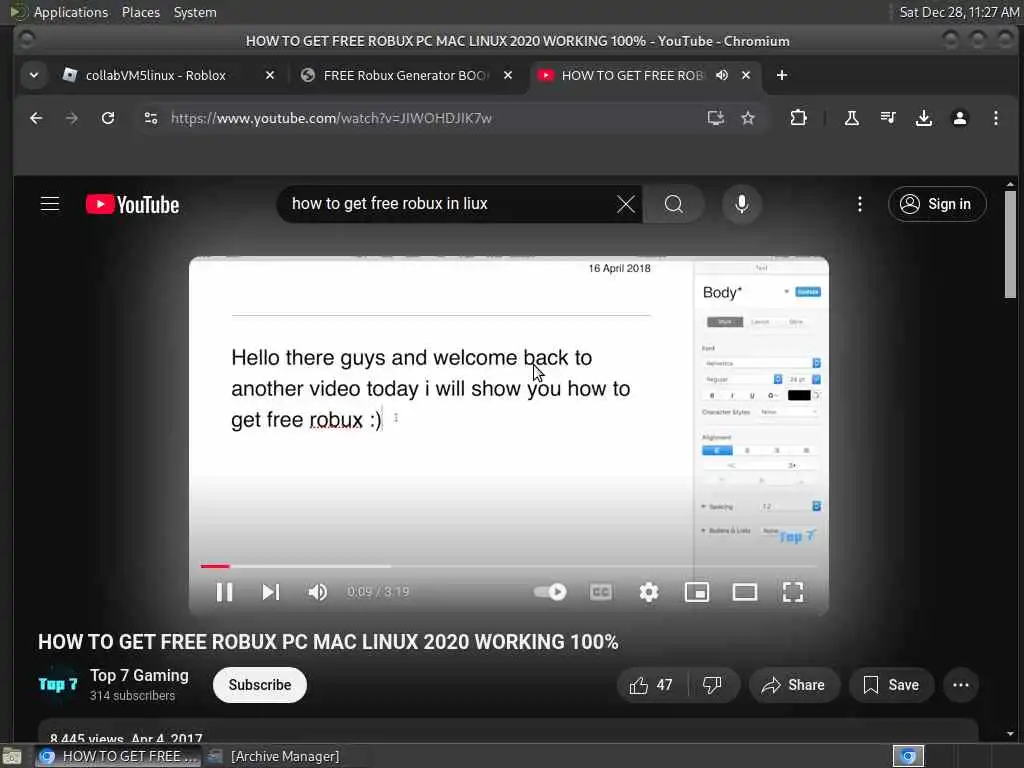Open Chromium three-dot menu

pyautogui.click(x=995, y=118)
